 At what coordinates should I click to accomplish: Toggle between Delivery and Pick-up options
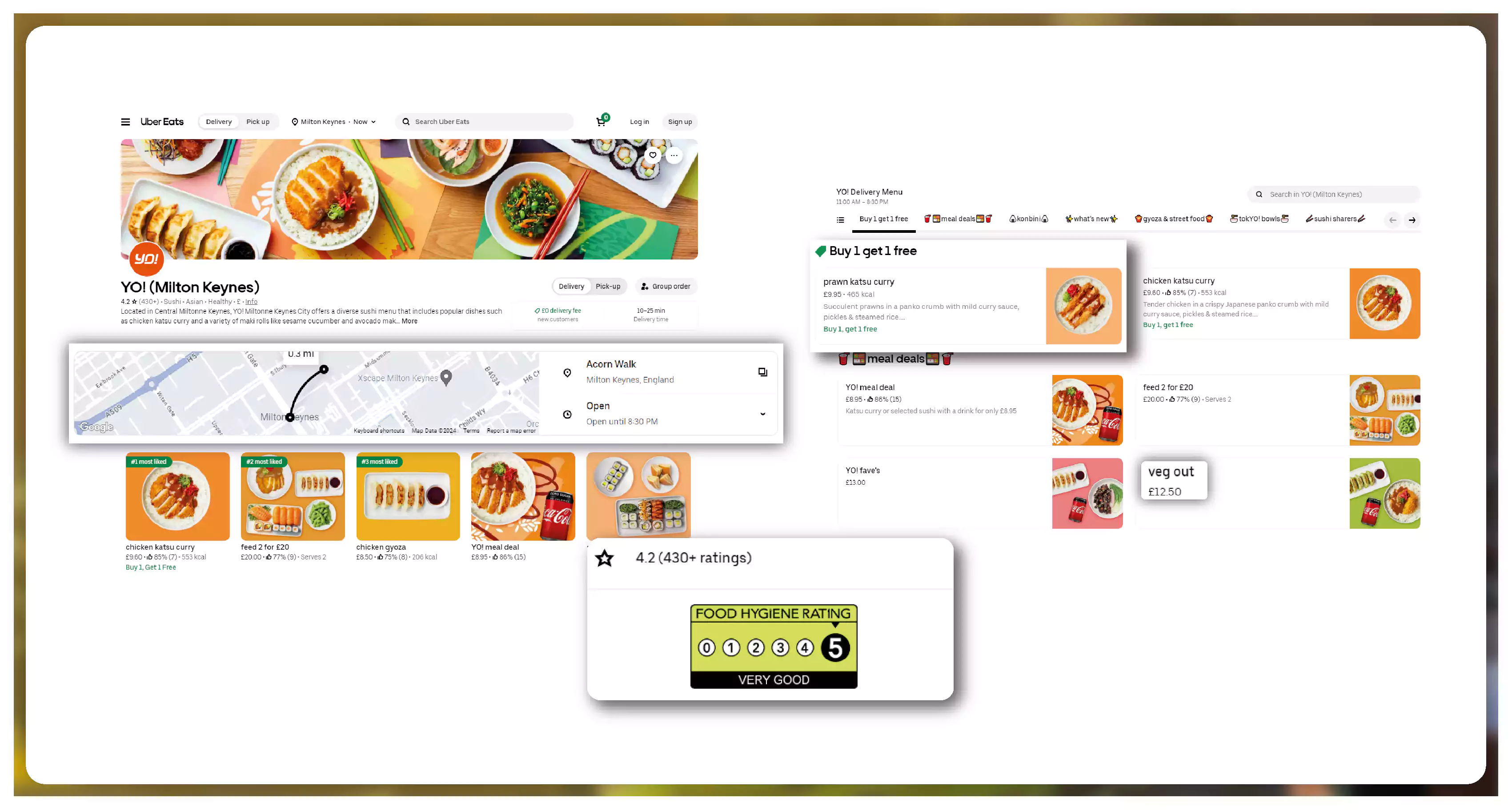[590, 286]
